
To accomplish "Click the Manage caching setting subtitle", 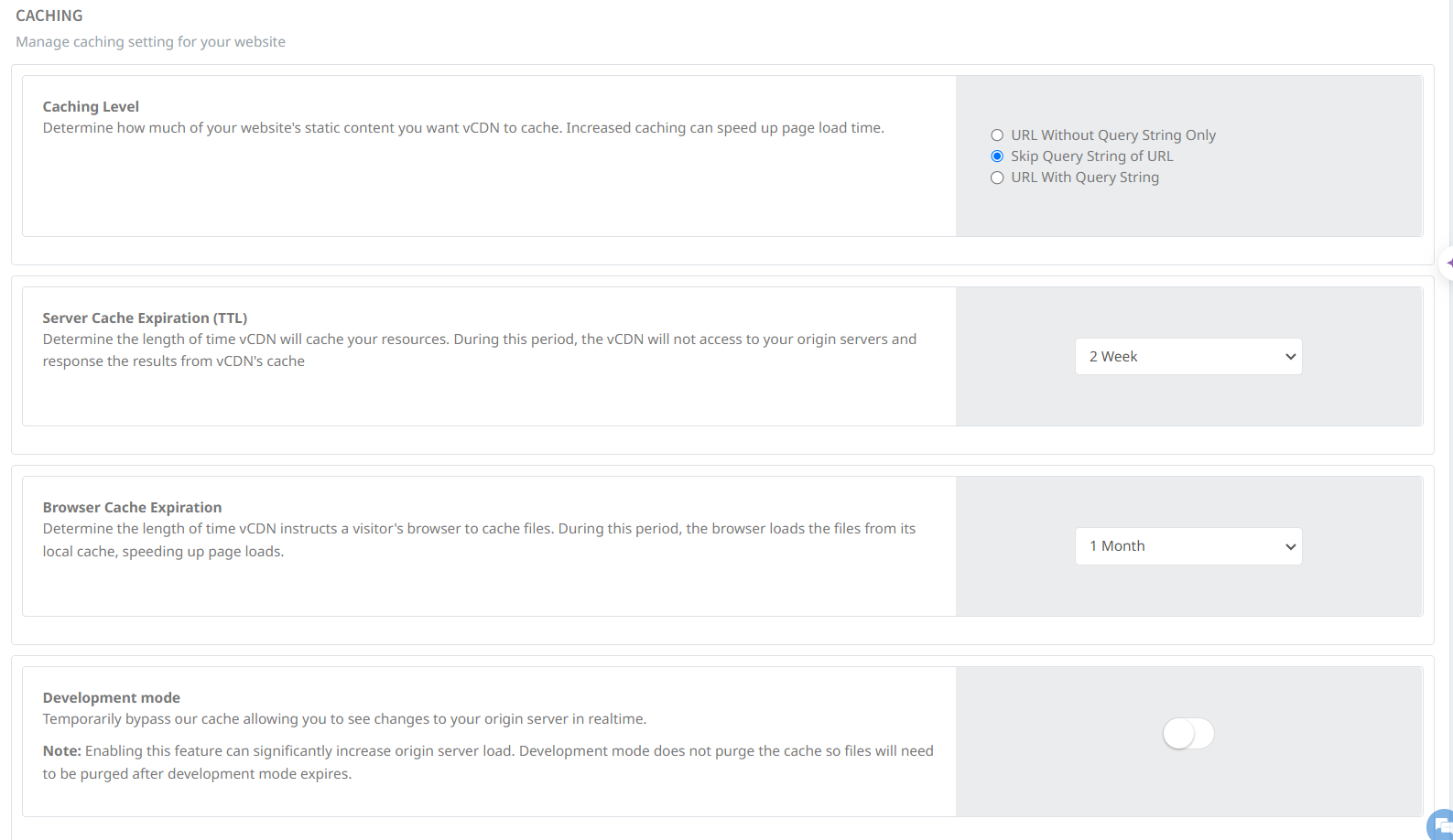I will tap(150, 42).
